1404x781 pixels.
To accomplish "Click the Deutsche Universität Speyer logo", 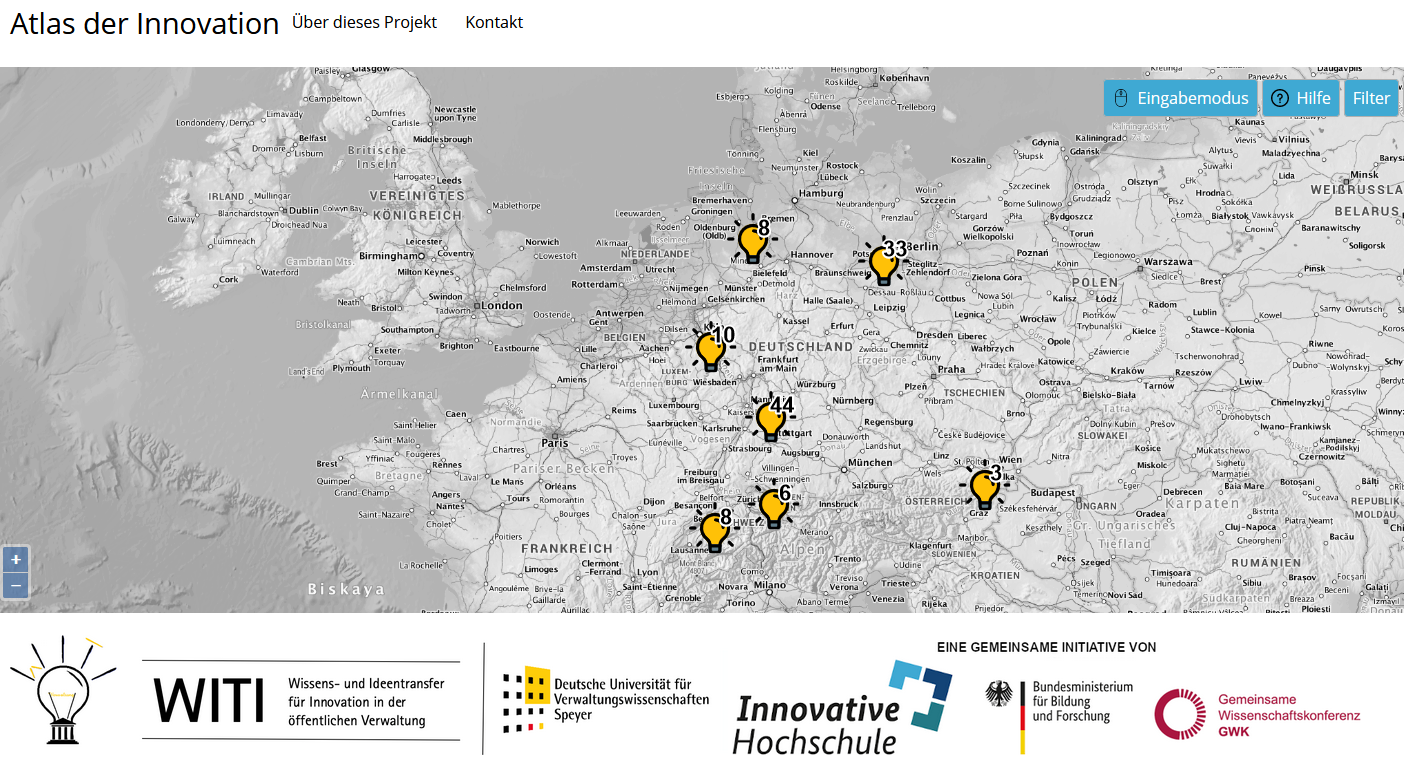I will click(x=606, y=699).
